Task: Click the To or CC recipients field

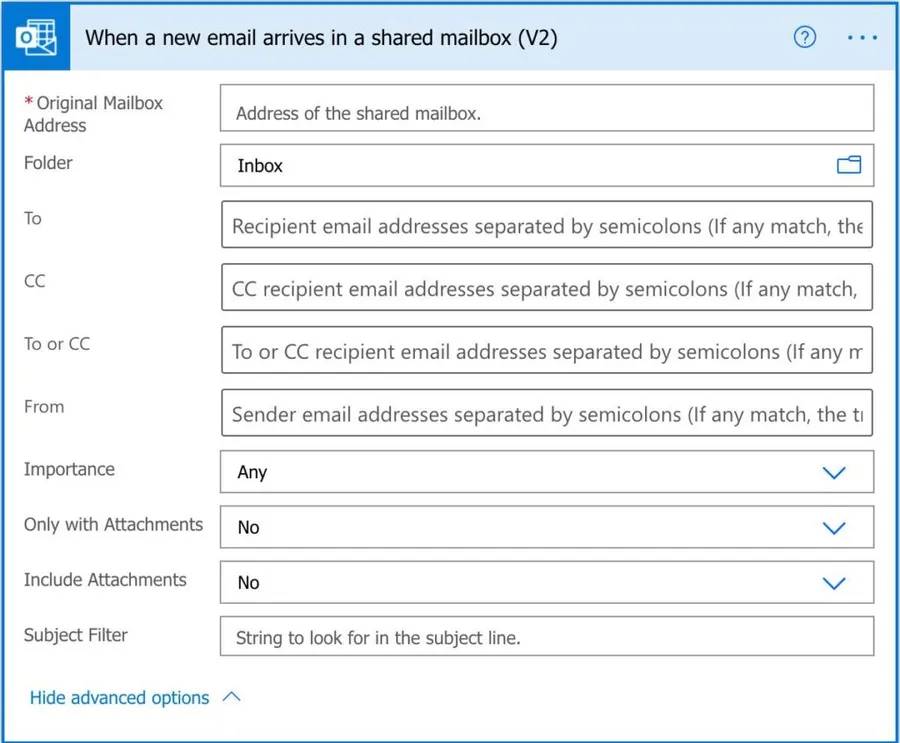Action: pos(546,351)
